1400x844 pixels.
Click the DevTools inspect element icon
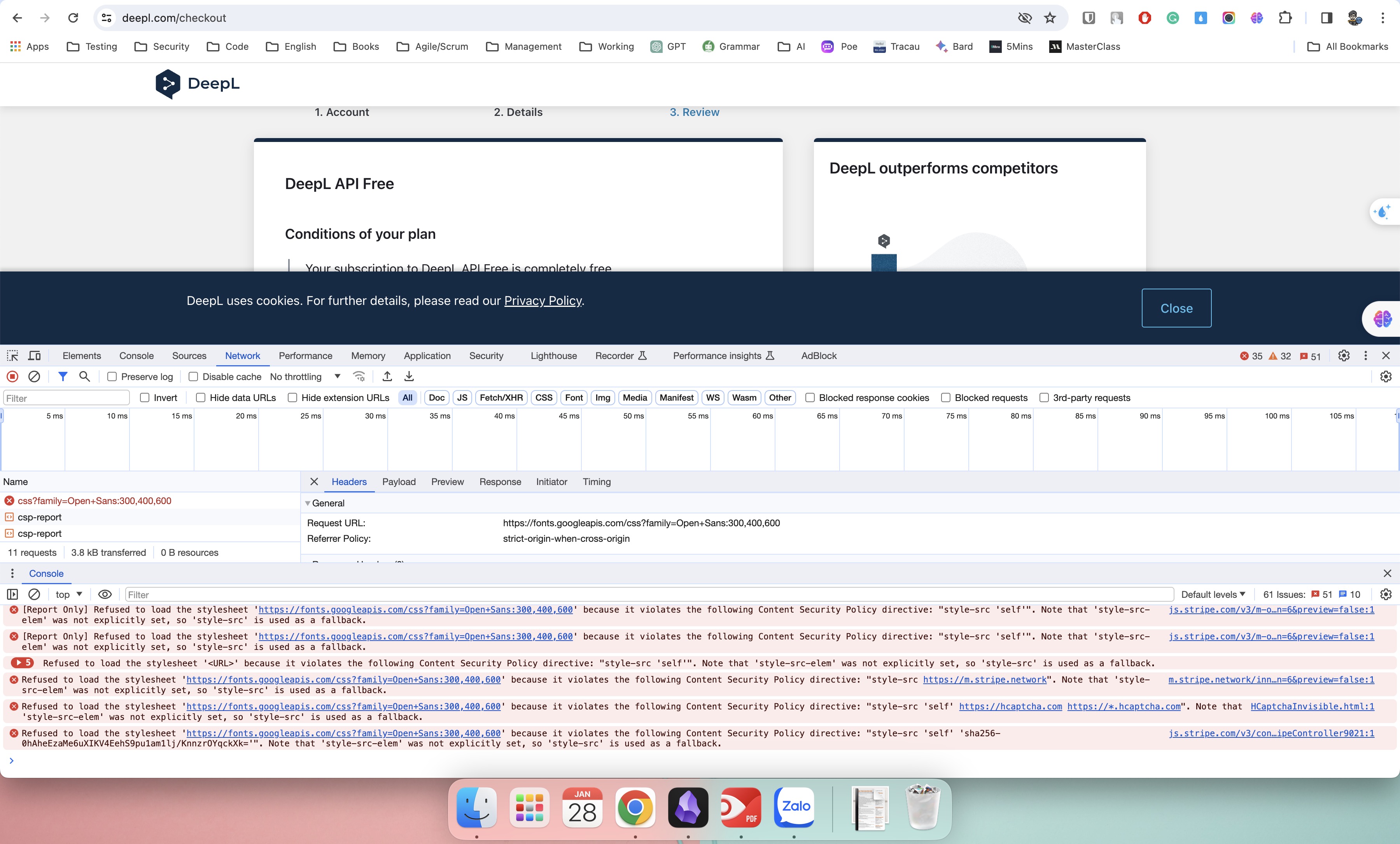pyautogui.click(x=12, y=356)
